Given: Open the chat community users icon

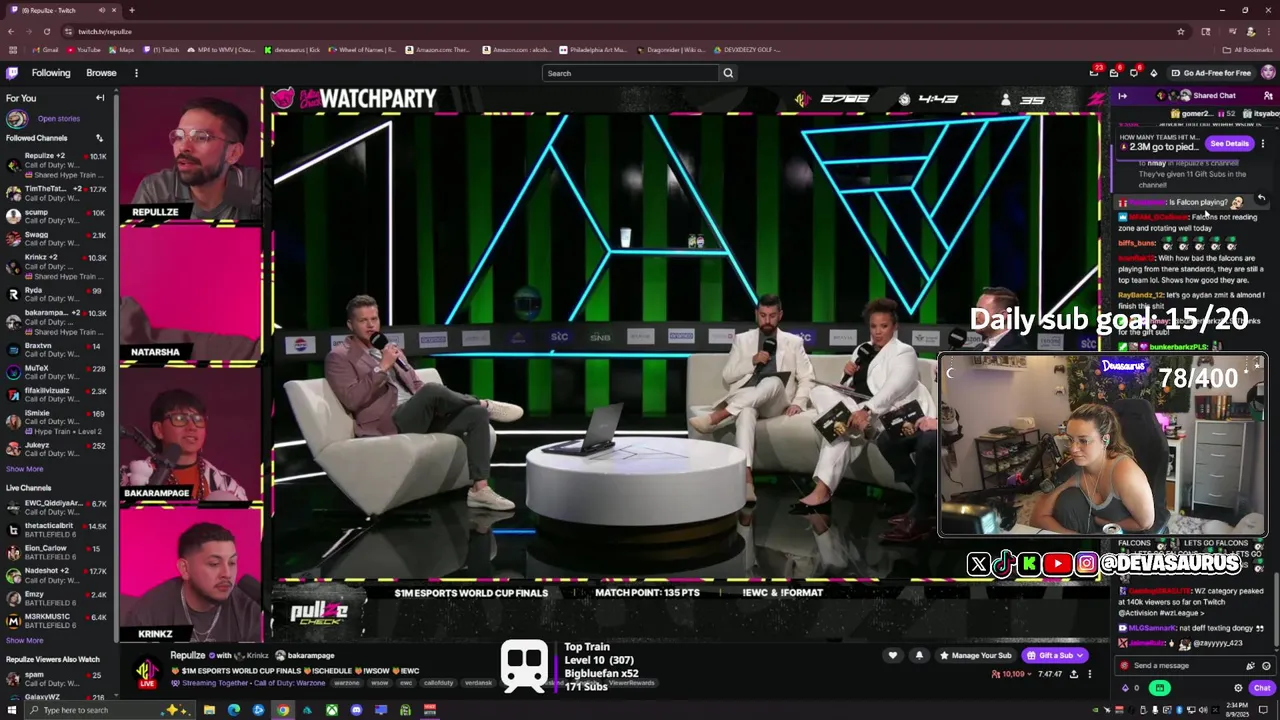Looking at the screenshot, I should pos(1268,96).
